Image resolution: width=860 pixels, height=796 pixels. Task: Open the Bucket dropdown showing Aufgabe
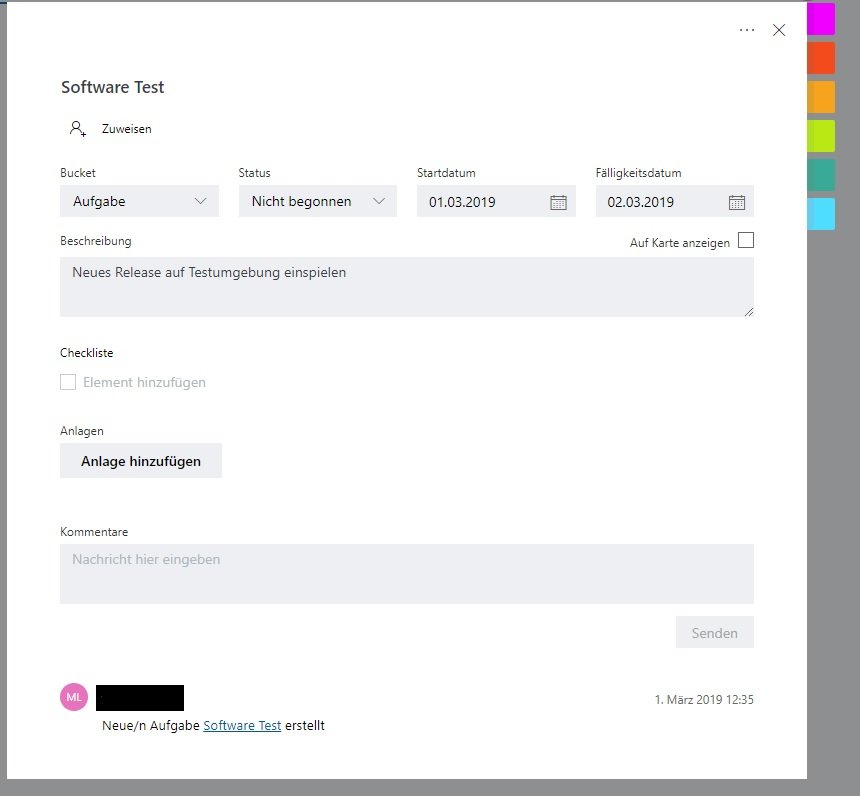pyautogui.click(x=139, y=201)
